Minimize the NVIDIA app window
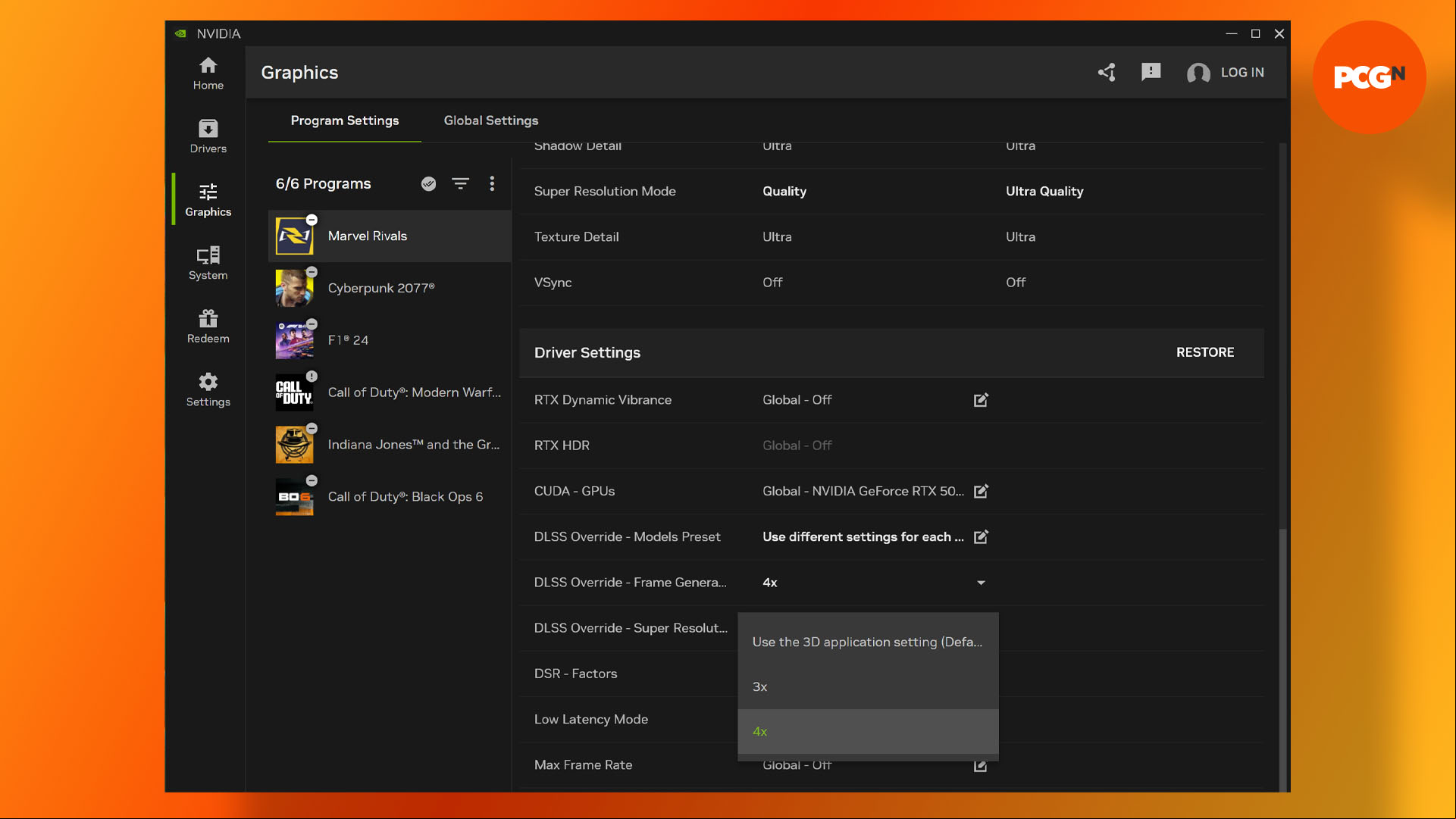The image size is (1456, 819). (x=1231, y=33)
